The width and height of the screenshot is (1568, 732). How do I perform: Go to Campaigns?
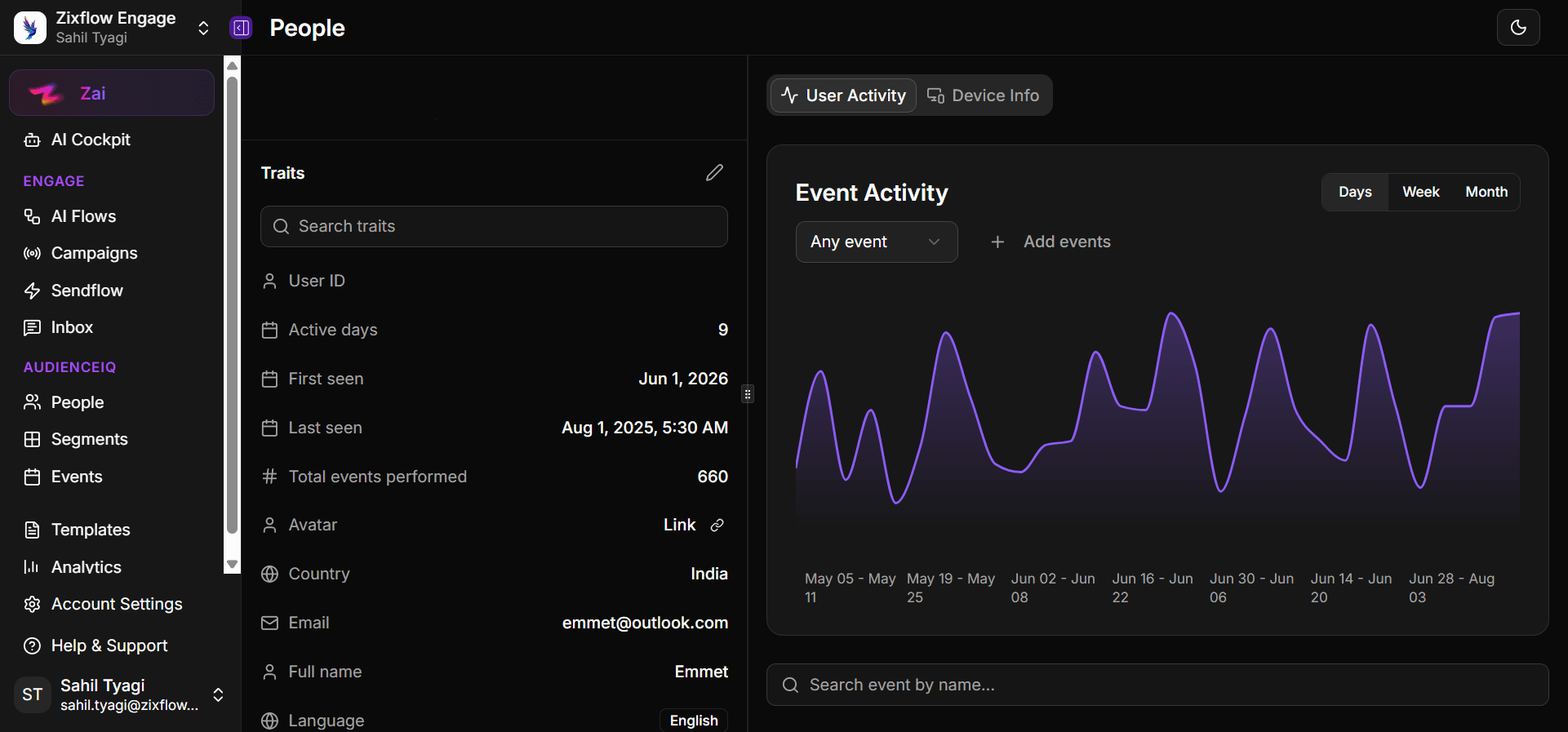(94, 253)
